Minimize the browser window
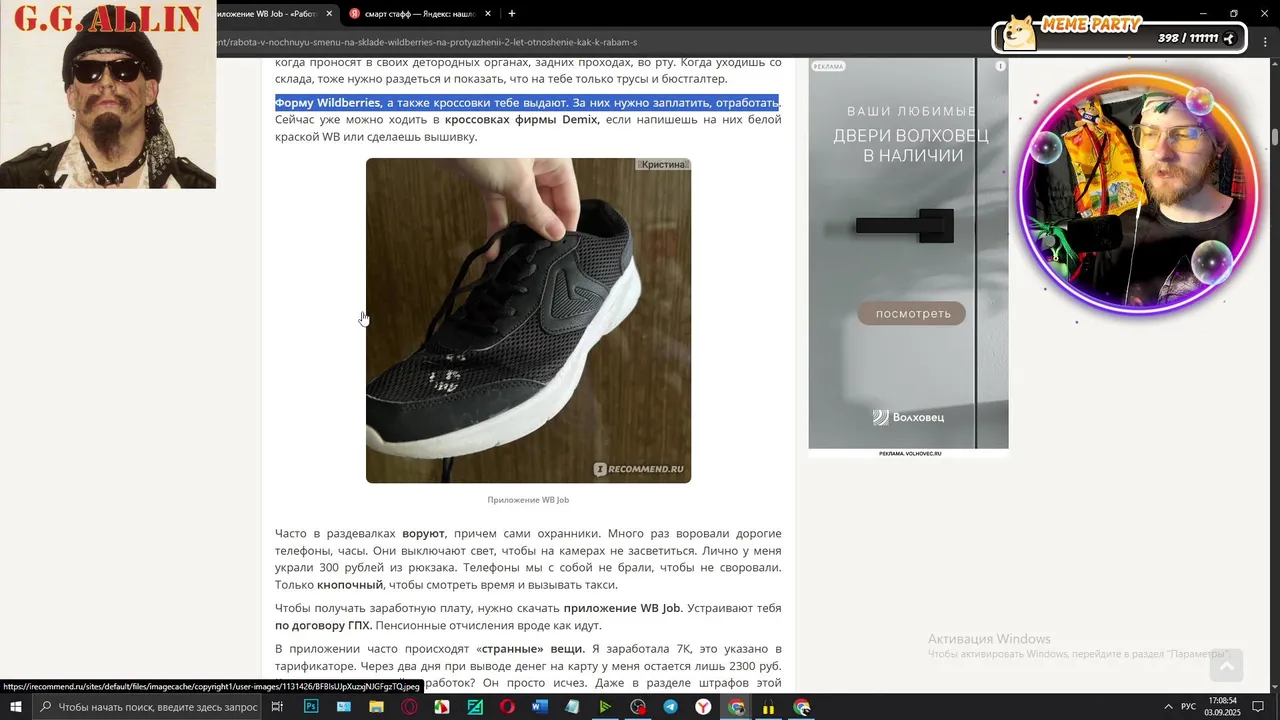1280x720 pixels. [x=1203, y=13]
